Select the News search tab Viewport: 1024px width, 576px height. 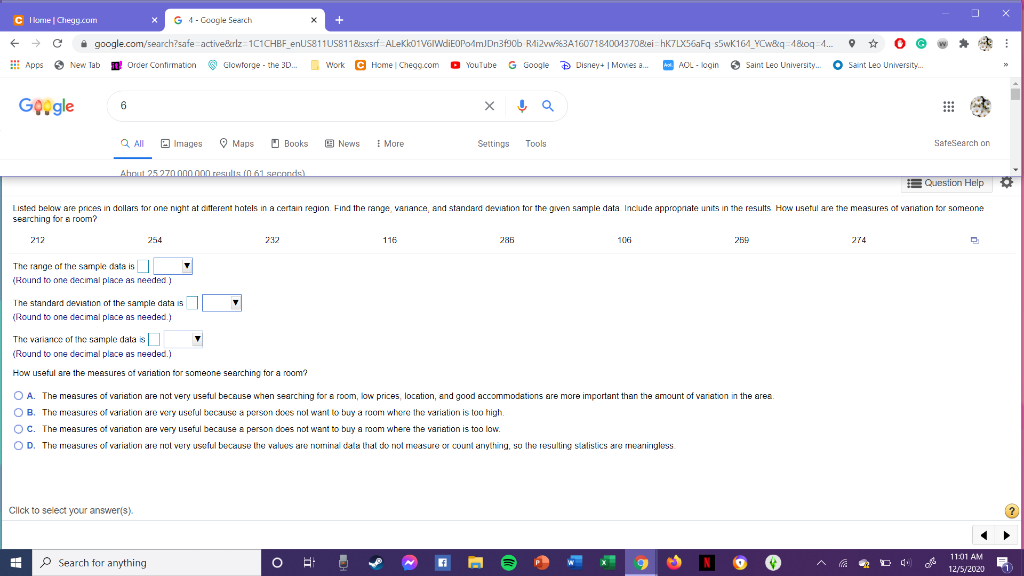342,144
